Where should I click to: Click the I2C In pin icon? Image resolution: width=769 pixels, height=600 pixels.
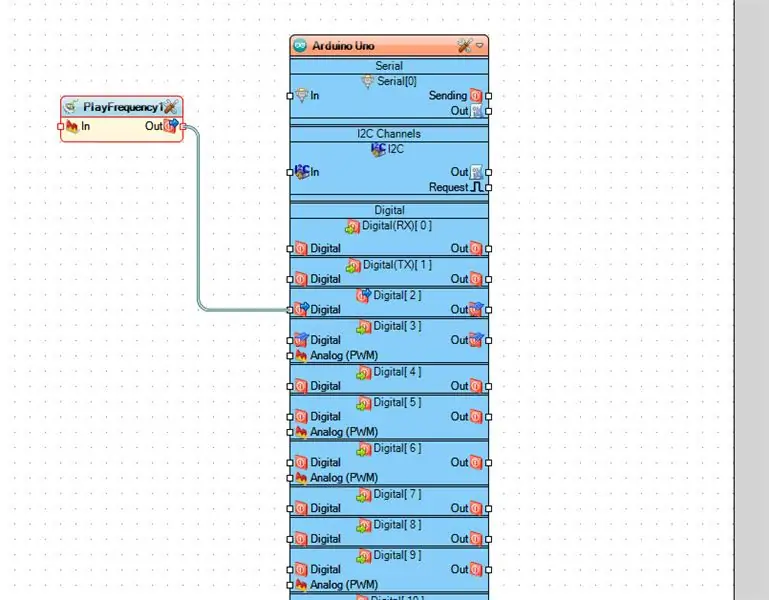pos(302,172)
